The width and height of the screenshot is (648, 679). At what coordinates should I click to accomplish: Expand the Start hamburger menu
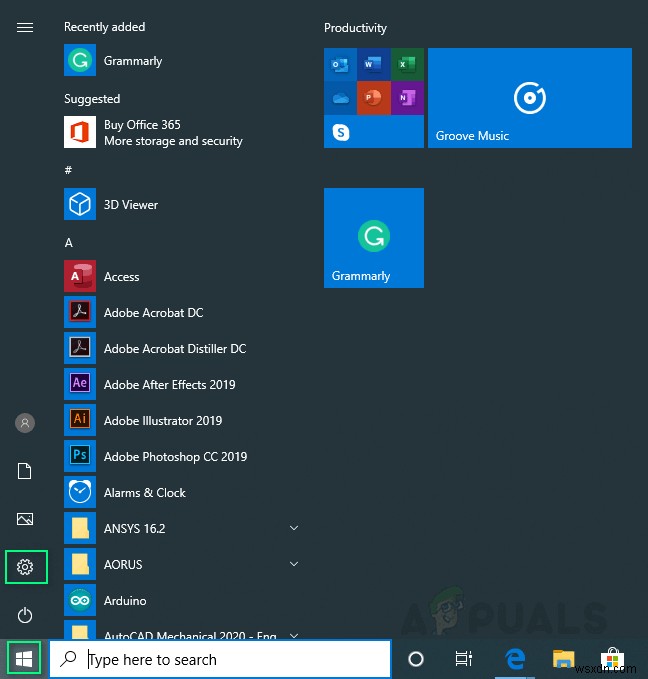[x=25, y=28]
